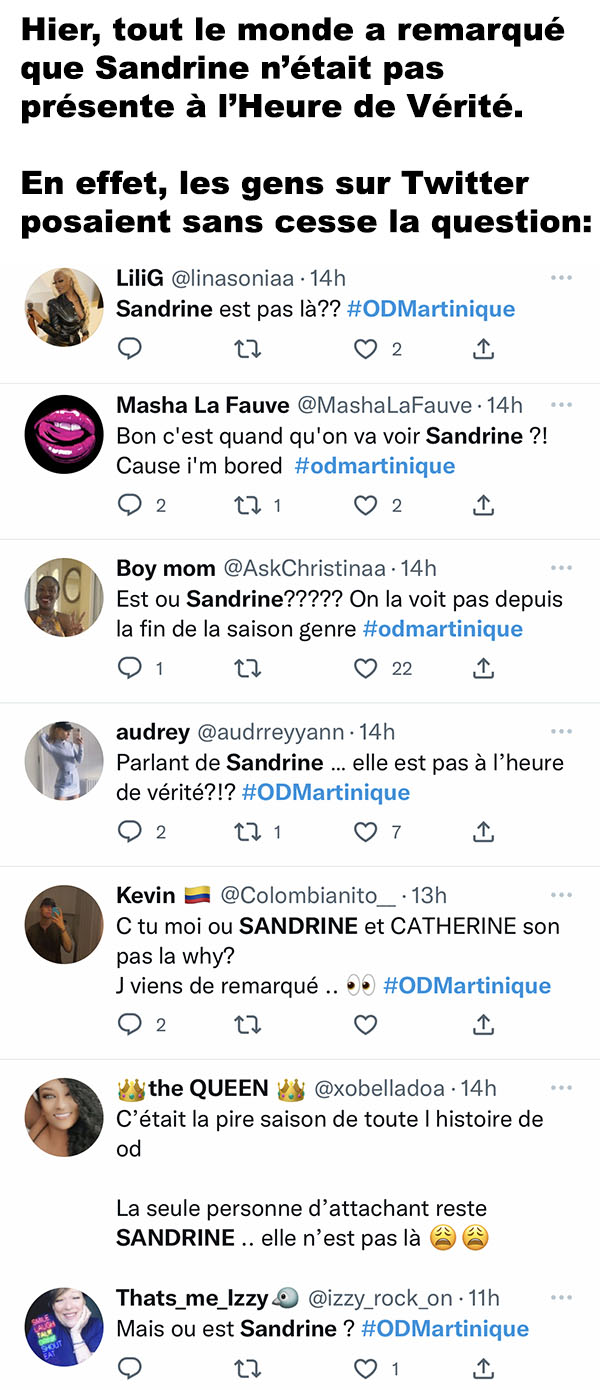Open more options on the QUEEN's tweet
Image resolution: width=600 pixels, height=1390 pixels.
point(562,1087)
